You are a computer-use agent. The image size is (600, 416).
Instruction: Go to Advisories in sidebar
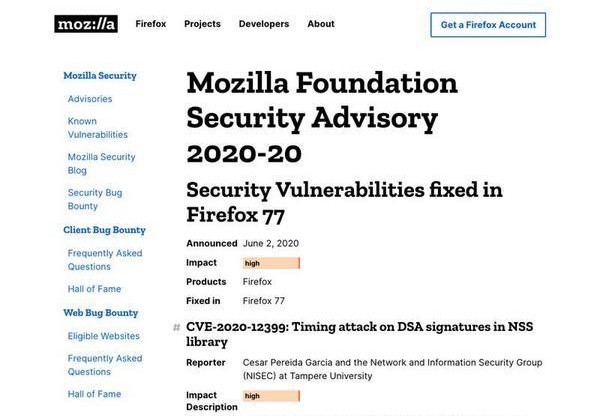tap(90, 99)
